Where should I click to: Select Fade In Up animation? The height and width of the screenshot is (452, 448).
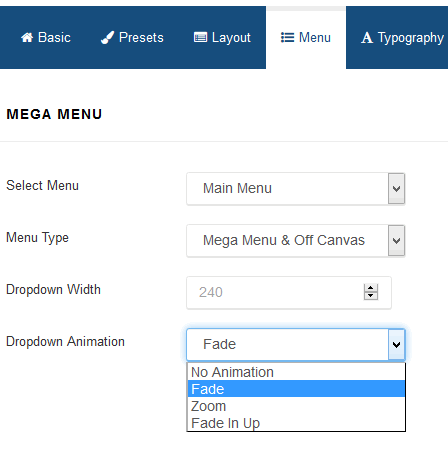pyautogui.click(x=296, y=423)
